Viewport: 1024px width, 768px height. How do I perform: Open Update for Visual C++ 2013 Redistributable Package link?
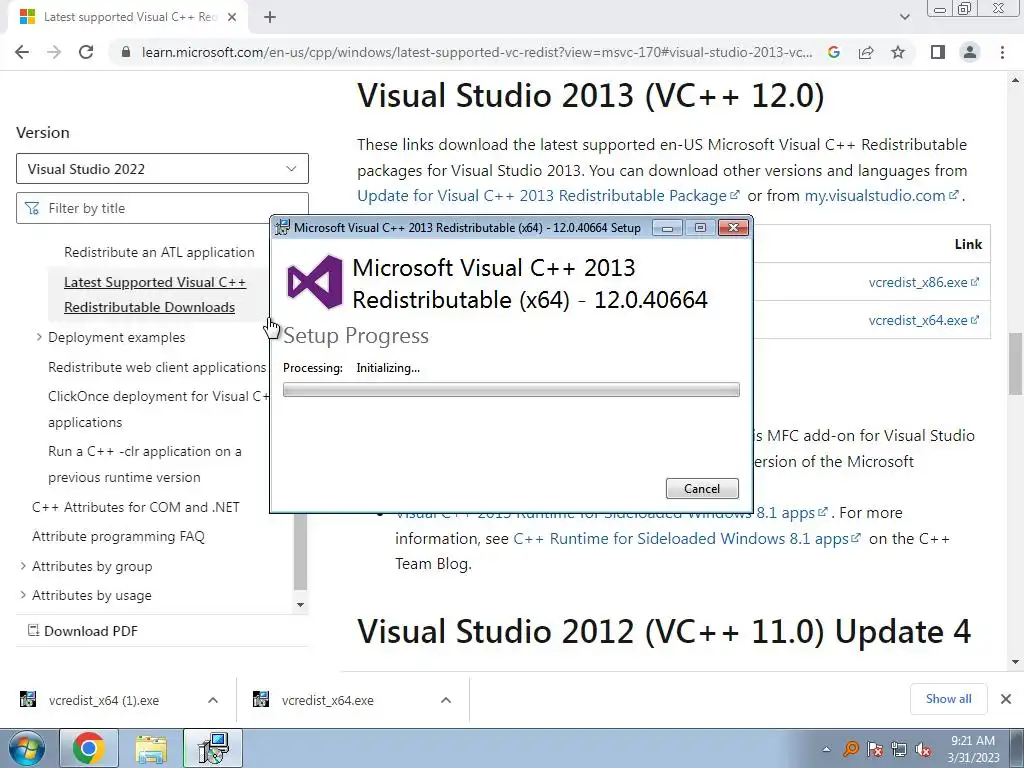(x=548, y=195)
